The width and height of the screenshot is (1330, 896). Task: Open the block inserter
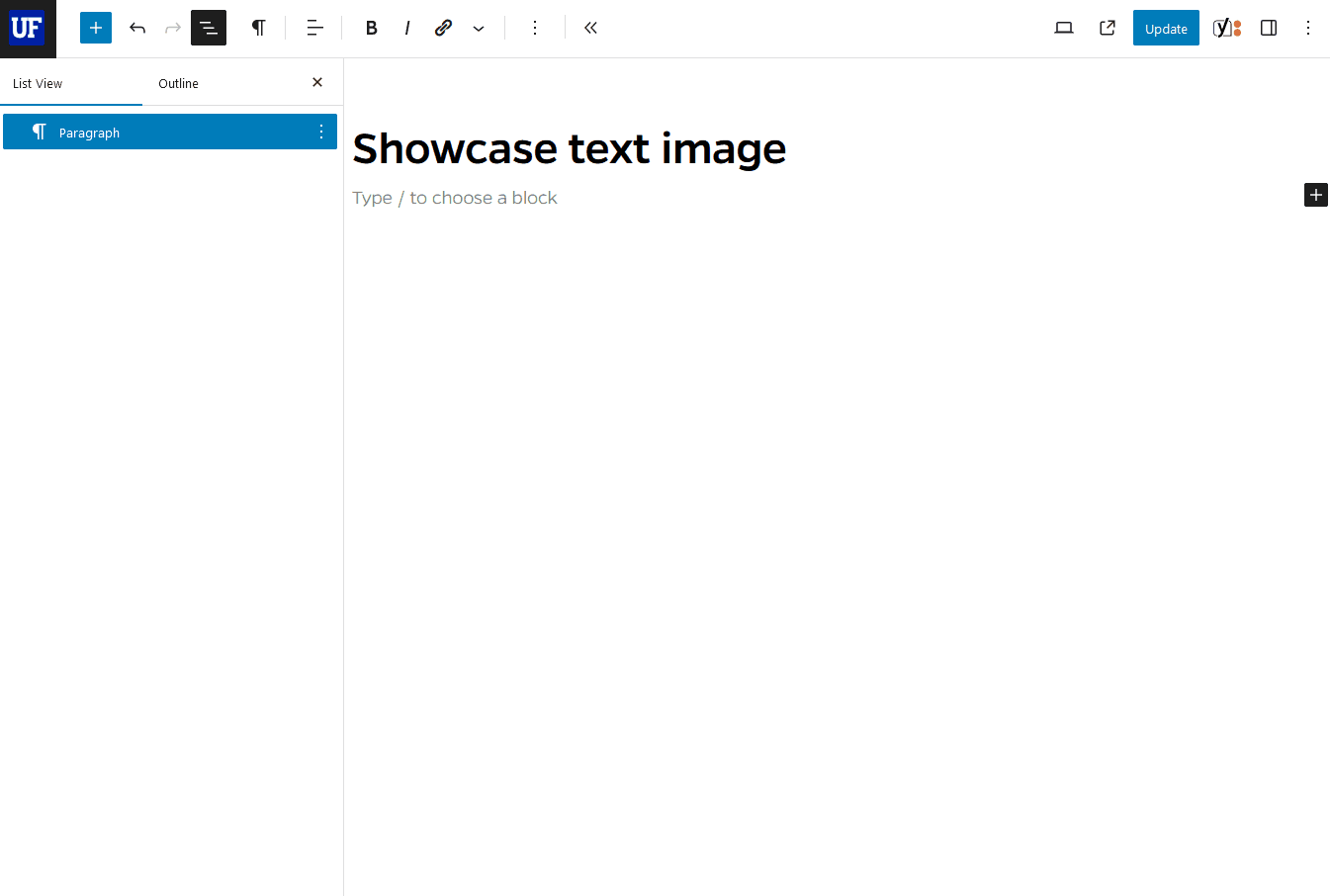click(x=95, y=28)
